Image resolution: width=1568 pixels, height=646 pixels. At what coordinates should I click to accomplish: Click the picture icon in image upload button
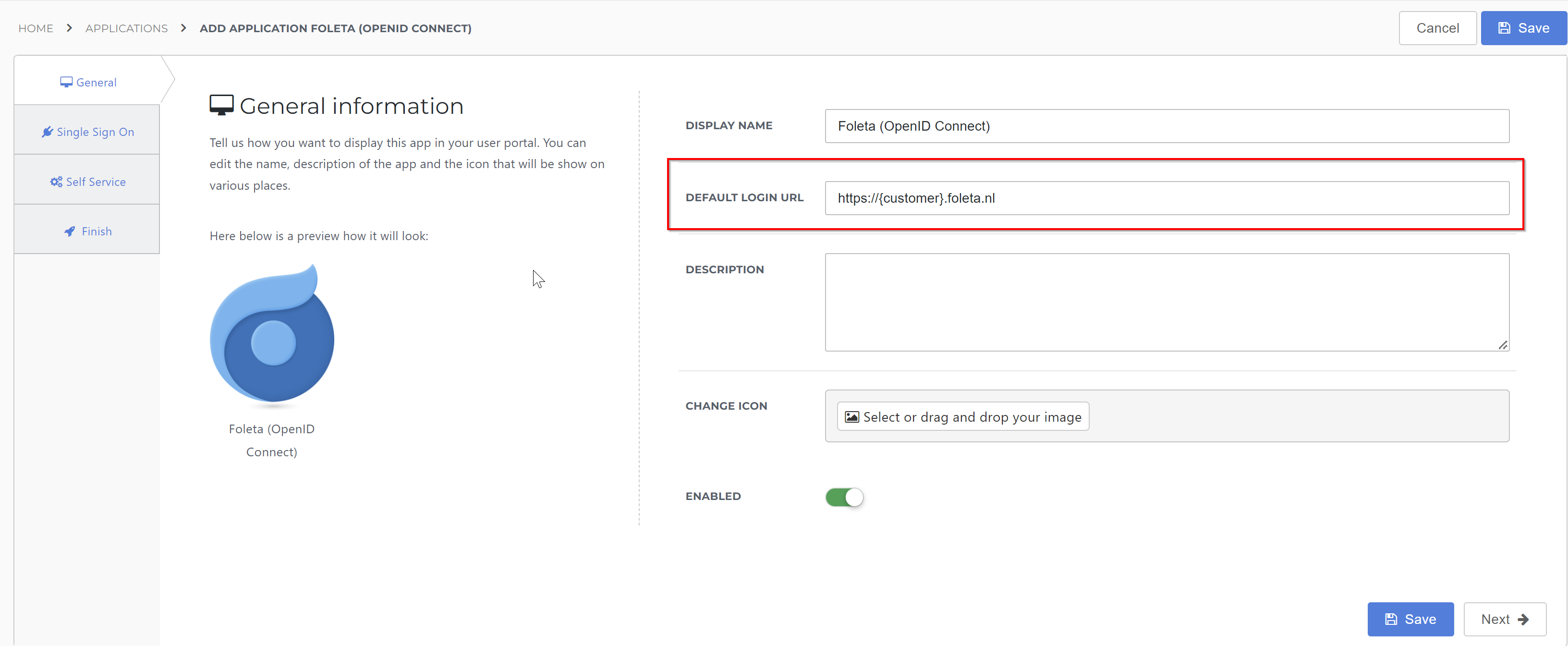pyautogui.click(x=852, y=417)
